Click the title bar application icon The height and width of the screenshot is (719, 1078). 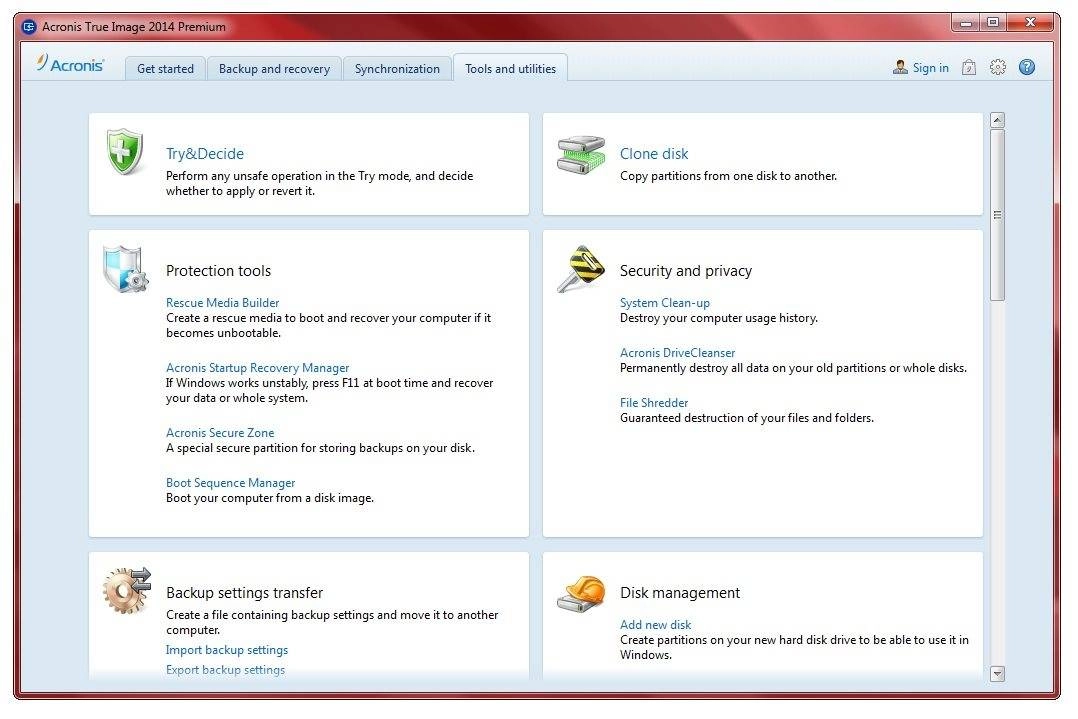pos(29,27)
